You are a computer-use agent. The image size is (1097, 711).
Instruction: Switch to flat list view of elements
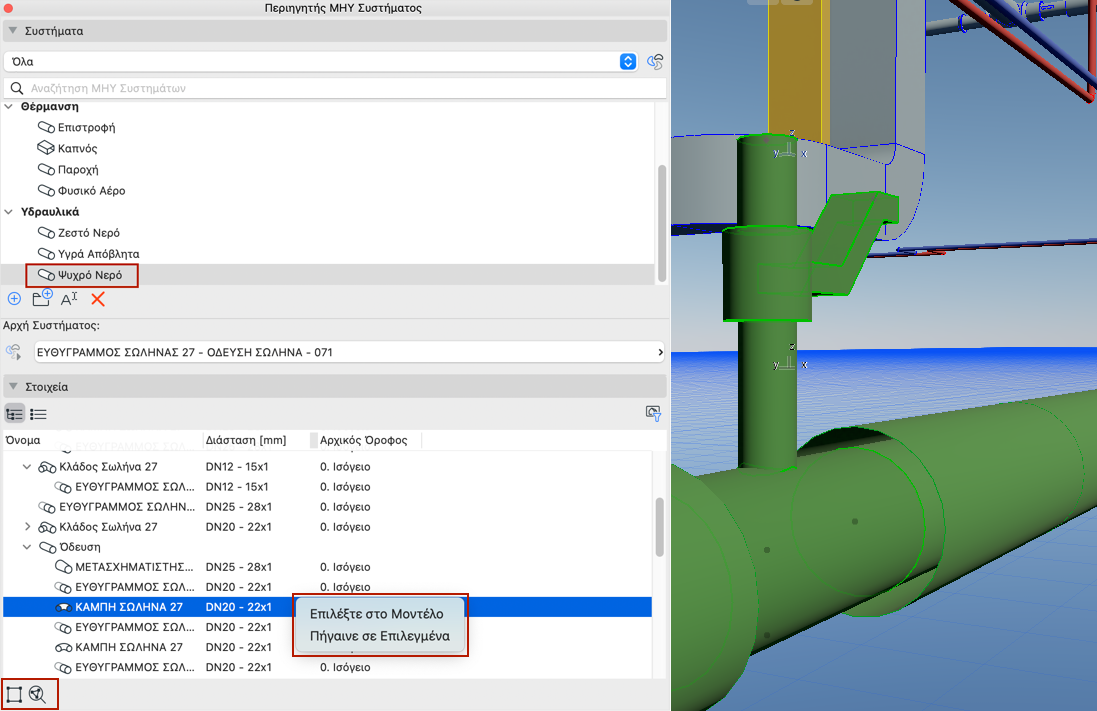pos(39,414)
